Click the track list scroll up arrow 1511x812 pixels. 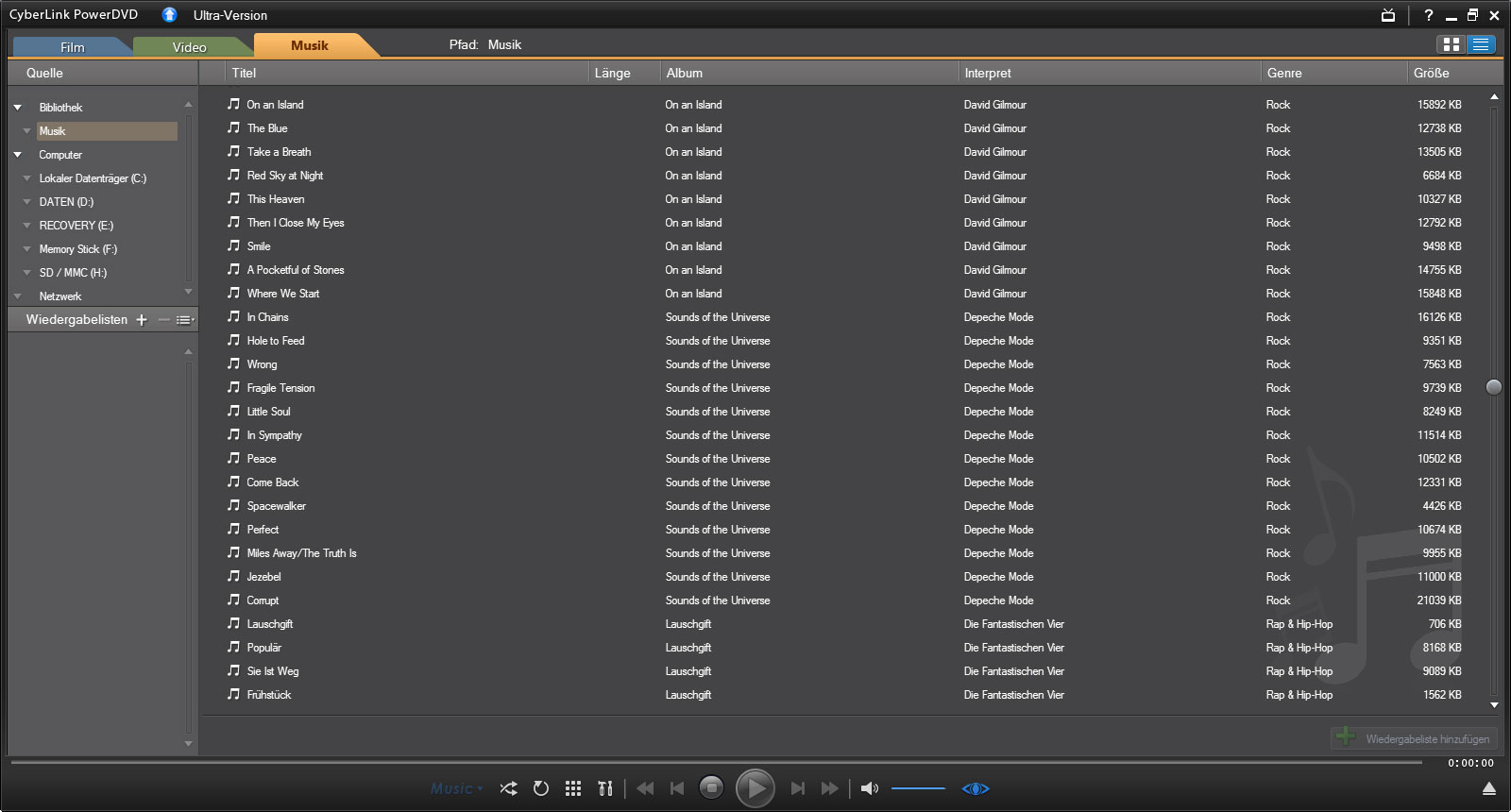click(1494, 97)
